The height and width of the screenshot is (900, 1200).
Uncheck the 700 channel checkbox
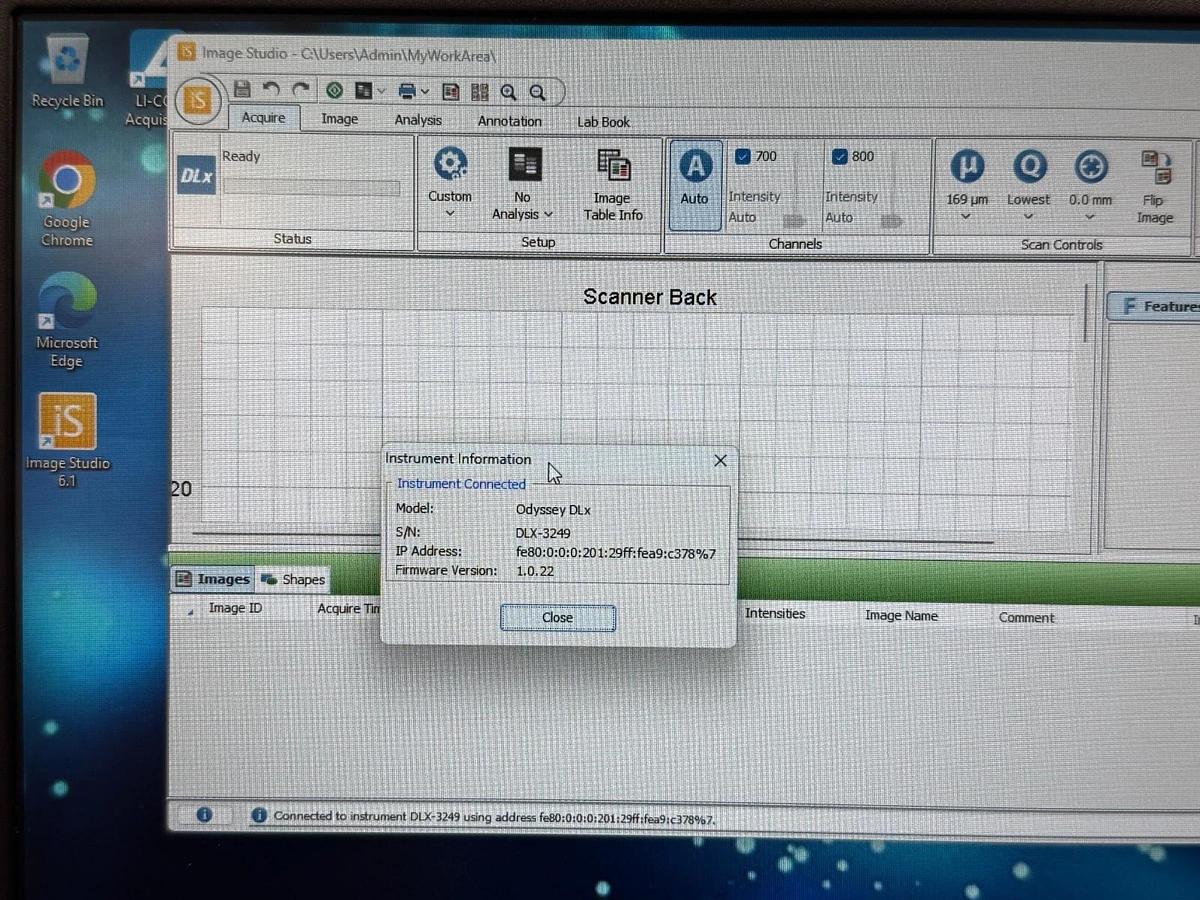(743, 156)
